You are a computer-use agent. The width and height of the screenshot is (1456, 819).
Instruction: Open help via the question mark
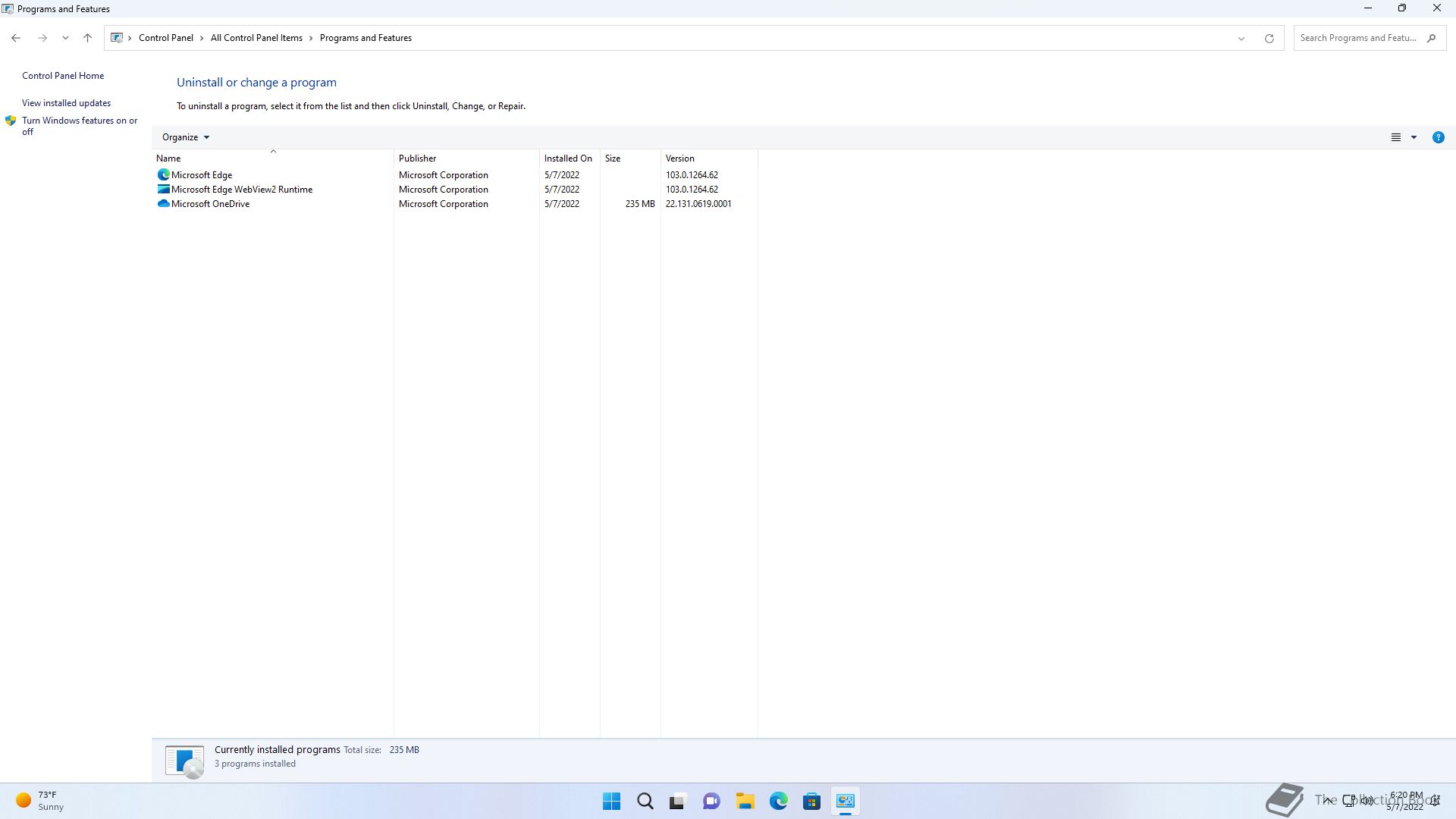(x=1438, y=137)
